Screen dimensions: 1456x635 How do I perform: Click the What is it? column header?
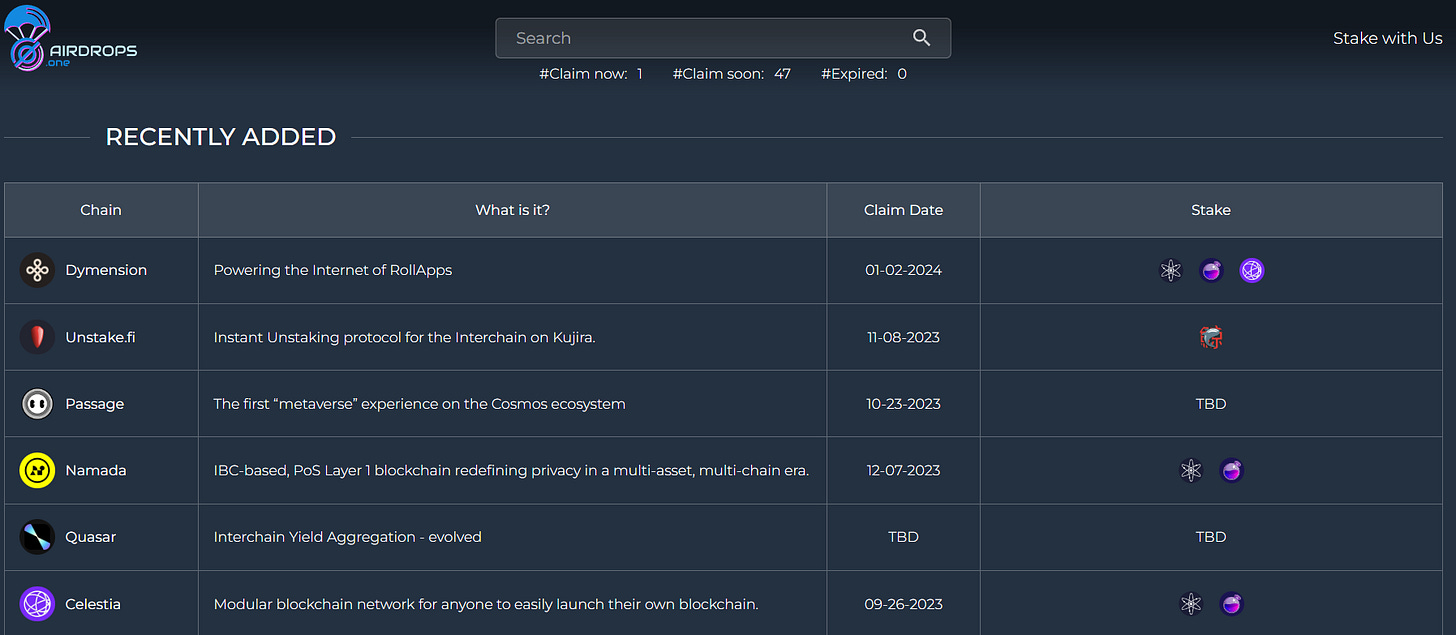(x=513, y=210)
